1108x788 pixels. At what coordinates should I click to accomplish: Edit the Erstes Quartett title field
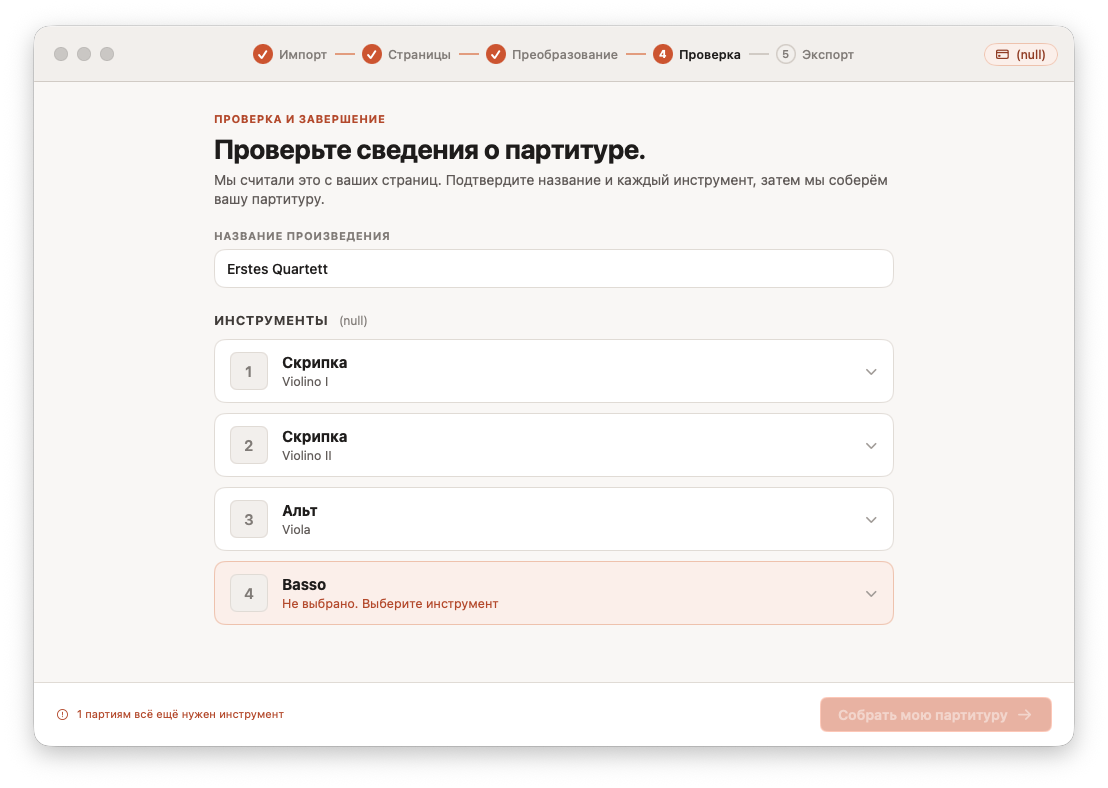(553, 269)
